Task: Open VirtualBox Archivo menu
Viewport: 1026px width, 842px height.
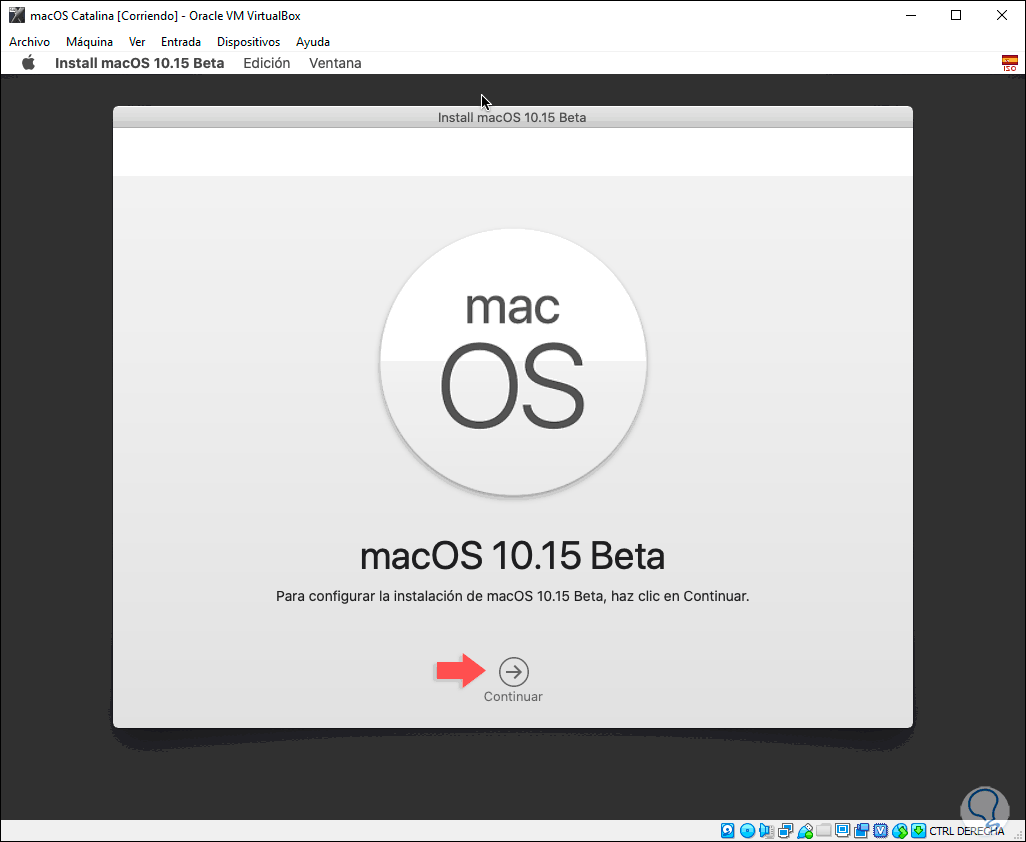Action: [29, 42]
